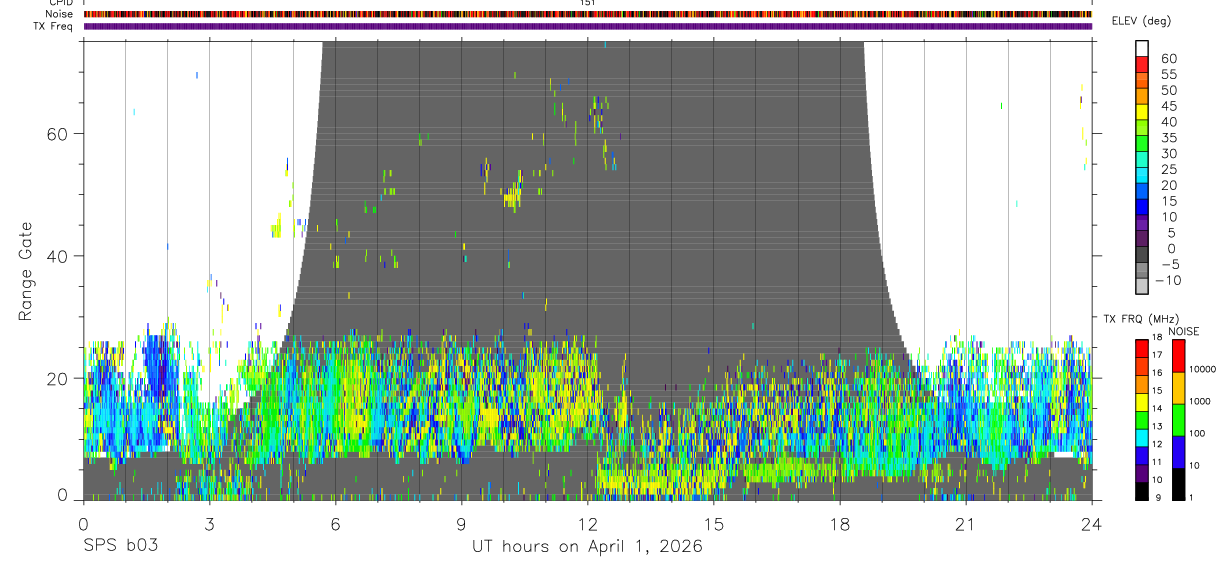The height and width of the screenshot is (567, 1228).
Task: Click the 'TX Freq' row label
Action: click(54, 26)
